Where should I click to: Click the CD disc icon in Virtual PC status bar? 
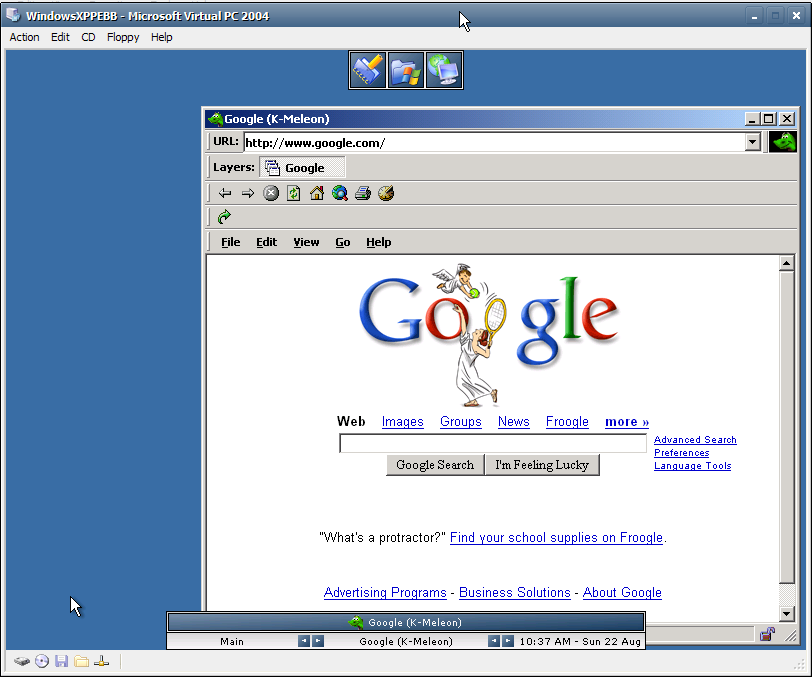pos(42,661)
